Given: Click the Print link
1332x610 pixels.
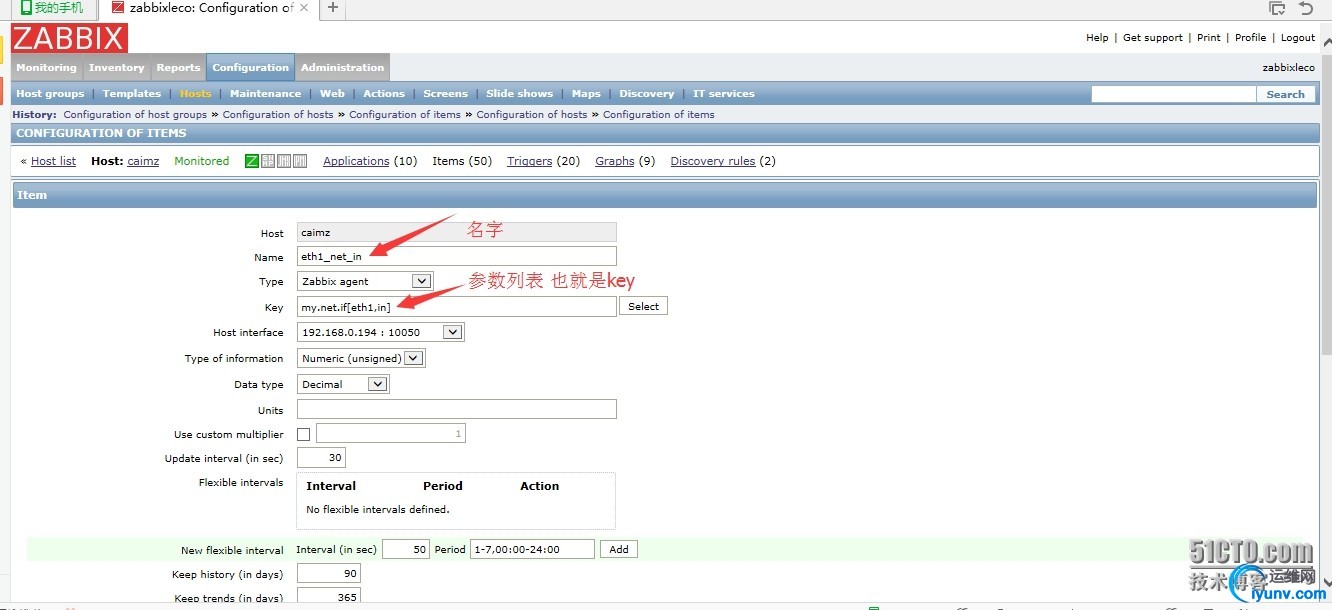Looking at the screenshot, I should pos(1209,38).
